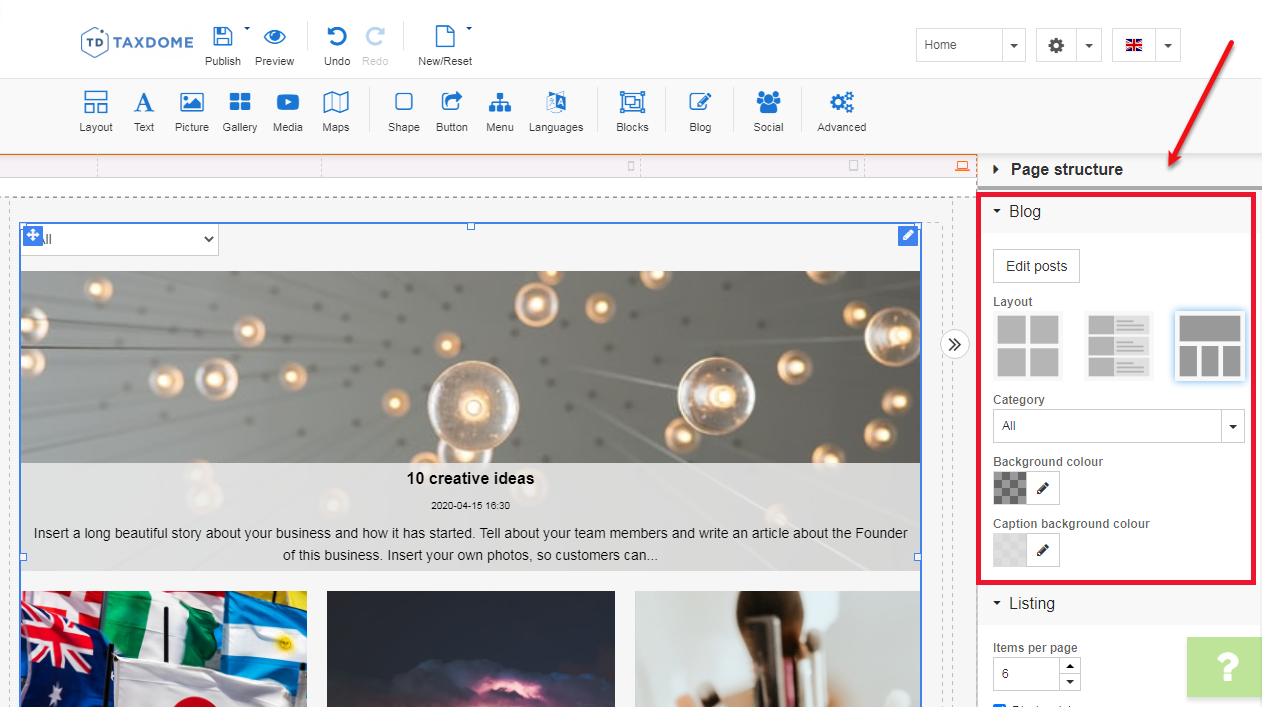Click the Publish save icon
The width and height of the screenshot is (1262, 726).
[222, 37]
